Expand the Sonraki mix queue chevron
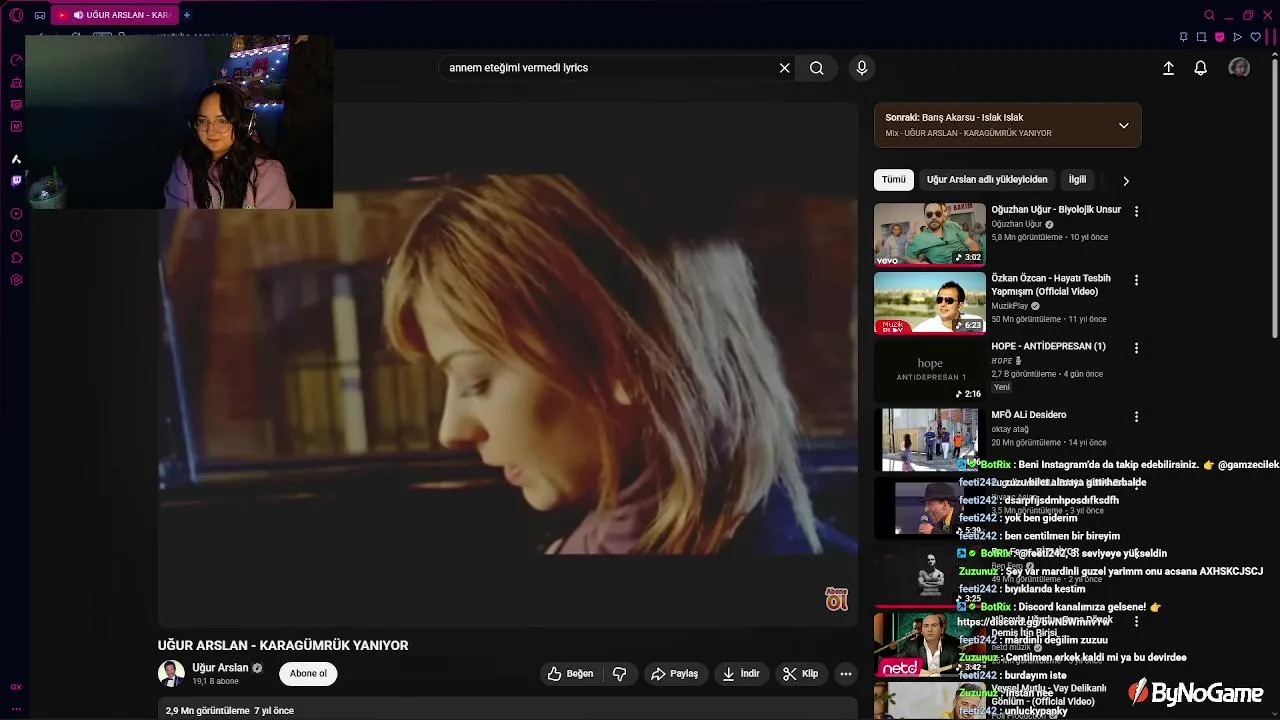This screenshot has height=720, width=1280. click(1124, 125)
